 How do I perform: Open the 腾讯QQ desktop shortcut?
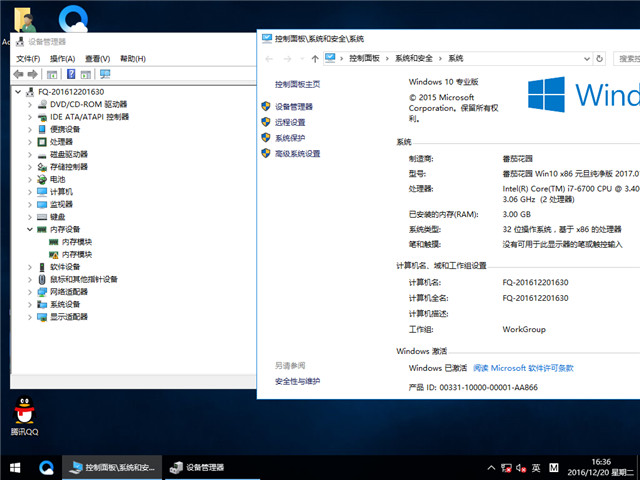click(x=24, y=416)
